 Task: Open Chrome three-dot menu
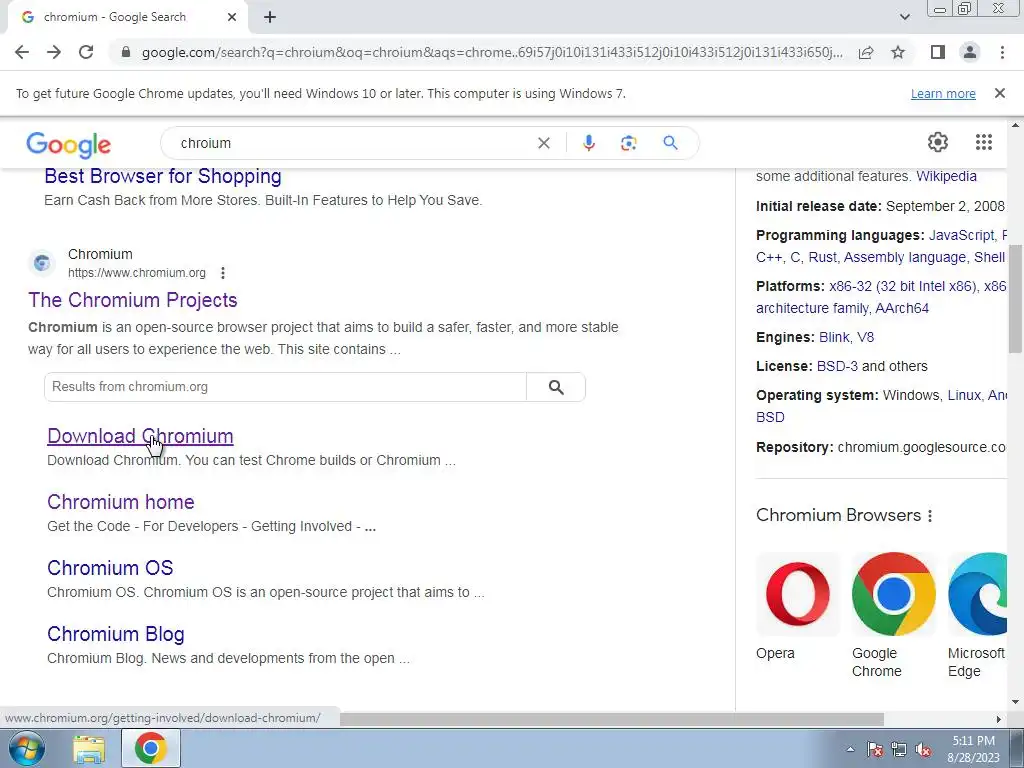(1002, 52)
